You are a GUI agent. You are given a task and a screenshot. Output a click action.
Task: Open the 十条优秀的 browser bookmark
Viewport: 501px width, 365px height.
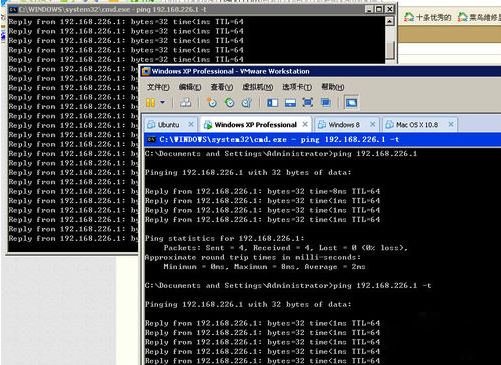tap(428, 17)
